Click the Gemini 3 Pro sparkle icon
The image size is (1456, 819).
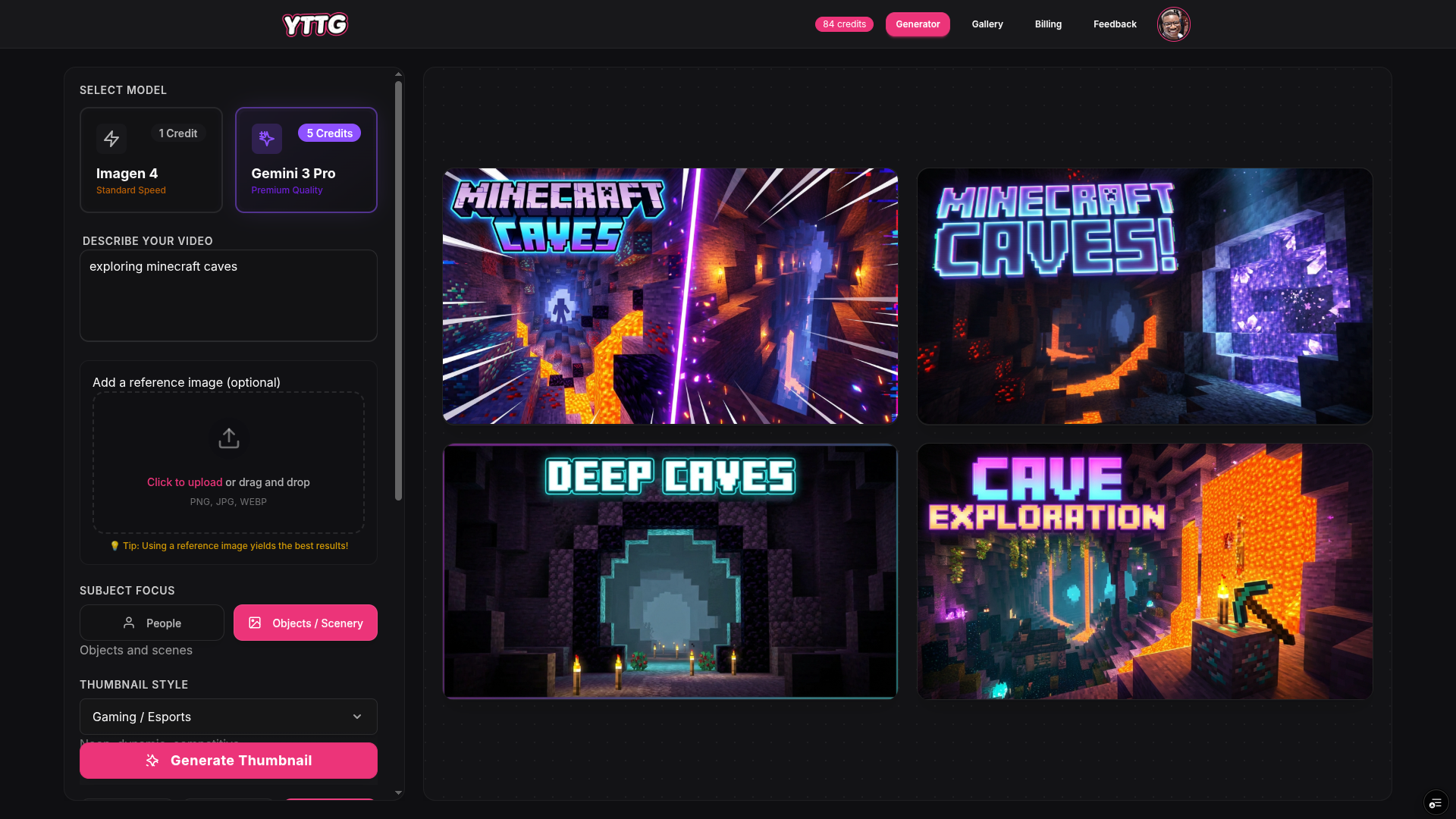click(266, 139)
